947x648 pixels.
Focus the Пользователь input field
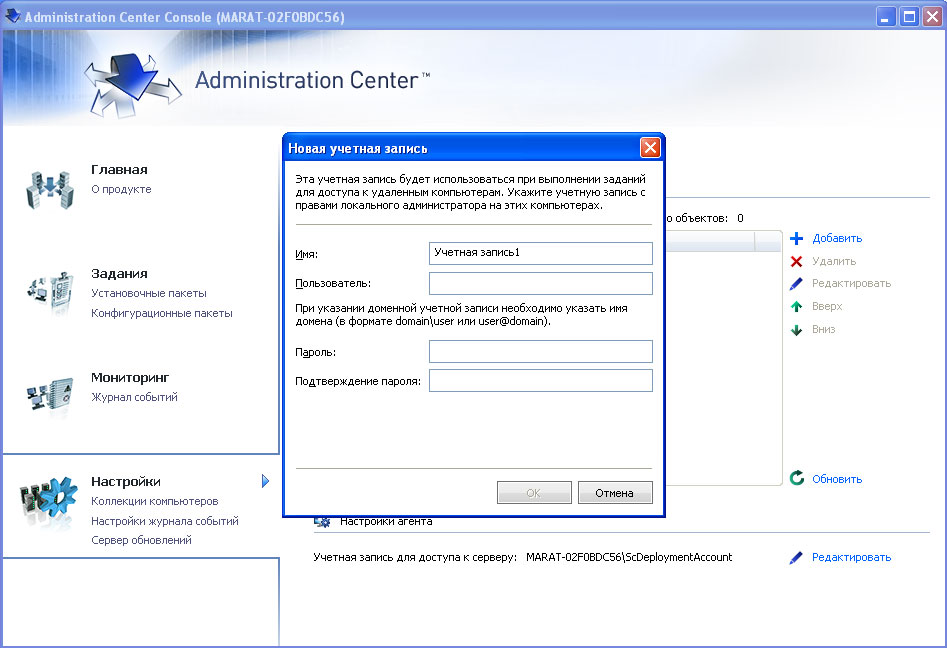(x=541, y=283)
